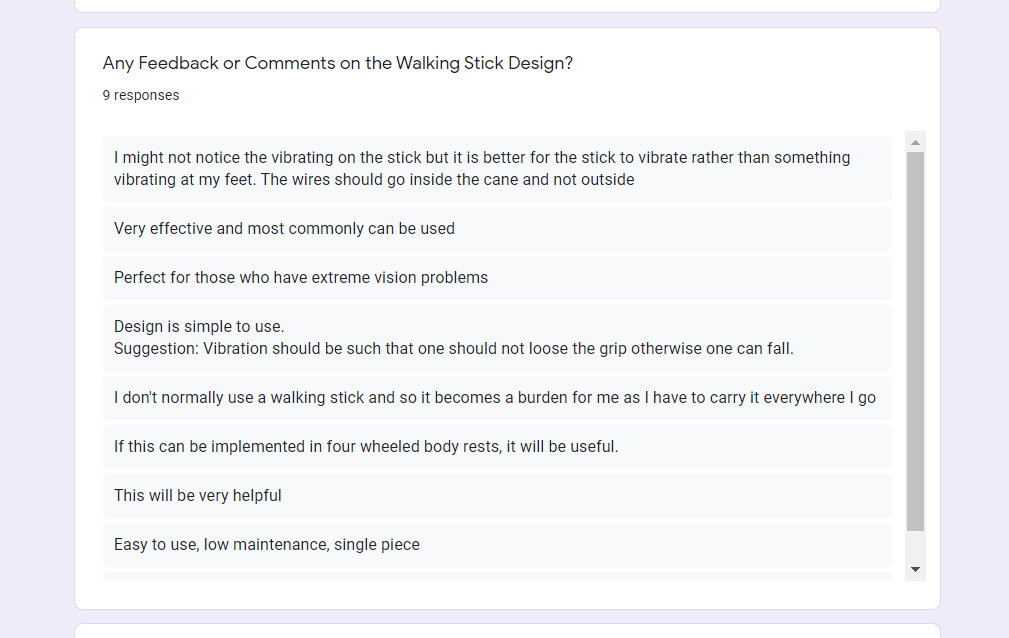Click the Walking Stick Design feedback question title
Image resolution: width=1009 pixels, height=638 pixels.
coord(338,63)
